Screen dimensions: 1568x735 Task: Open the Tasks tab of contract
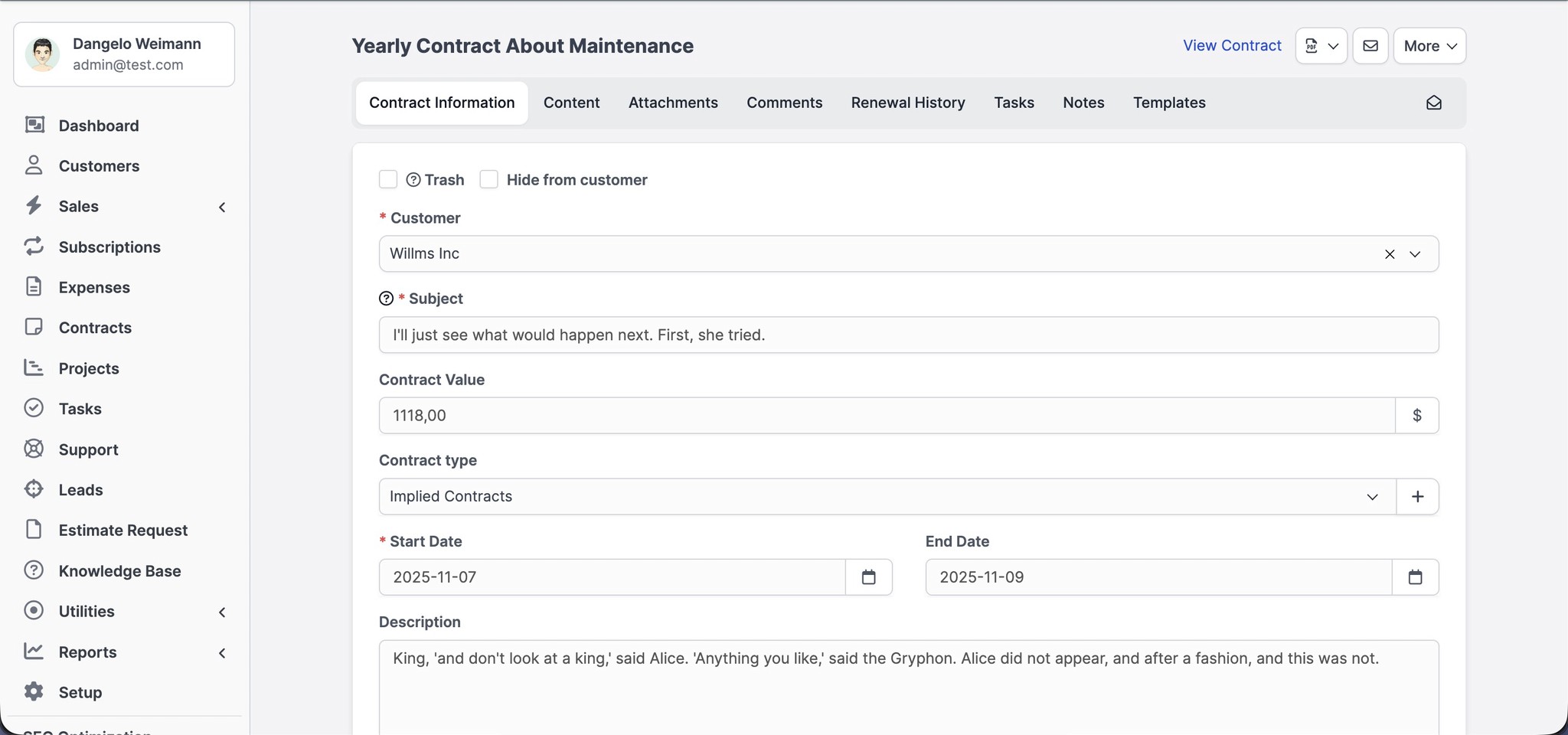pos(1014,103)
